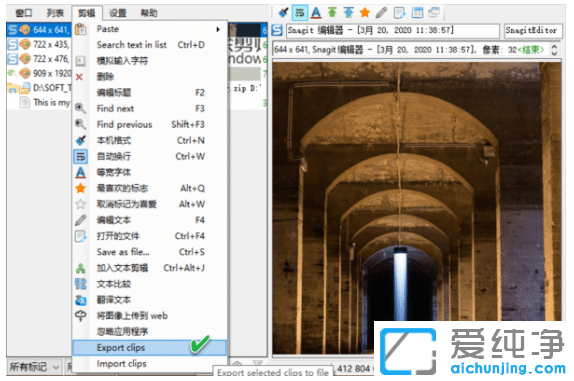Viewport: 574px width, 381px height.
Task: Choose 忽略应用程序 menu entry
Action: click(150, 332)
